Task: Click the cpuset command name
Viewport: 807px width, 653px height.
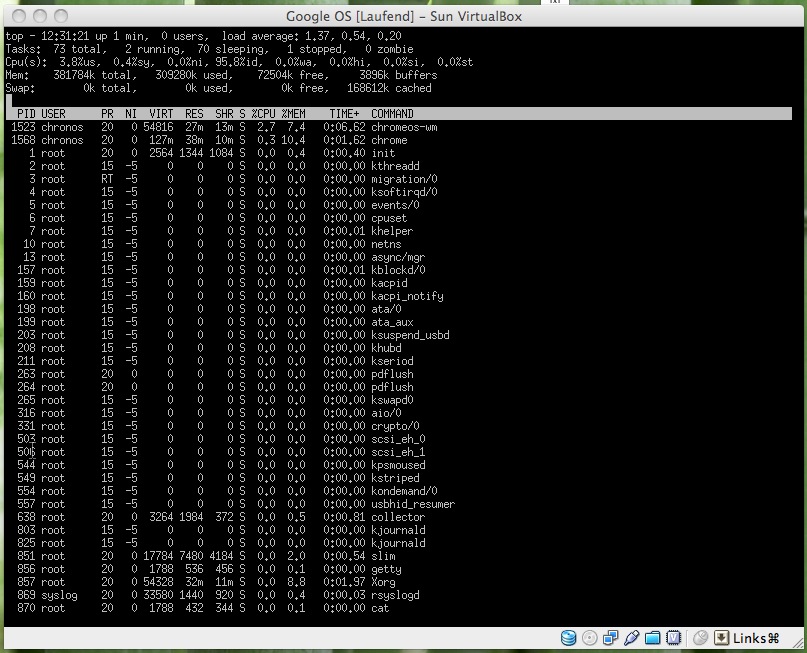Action: [389, 218]
